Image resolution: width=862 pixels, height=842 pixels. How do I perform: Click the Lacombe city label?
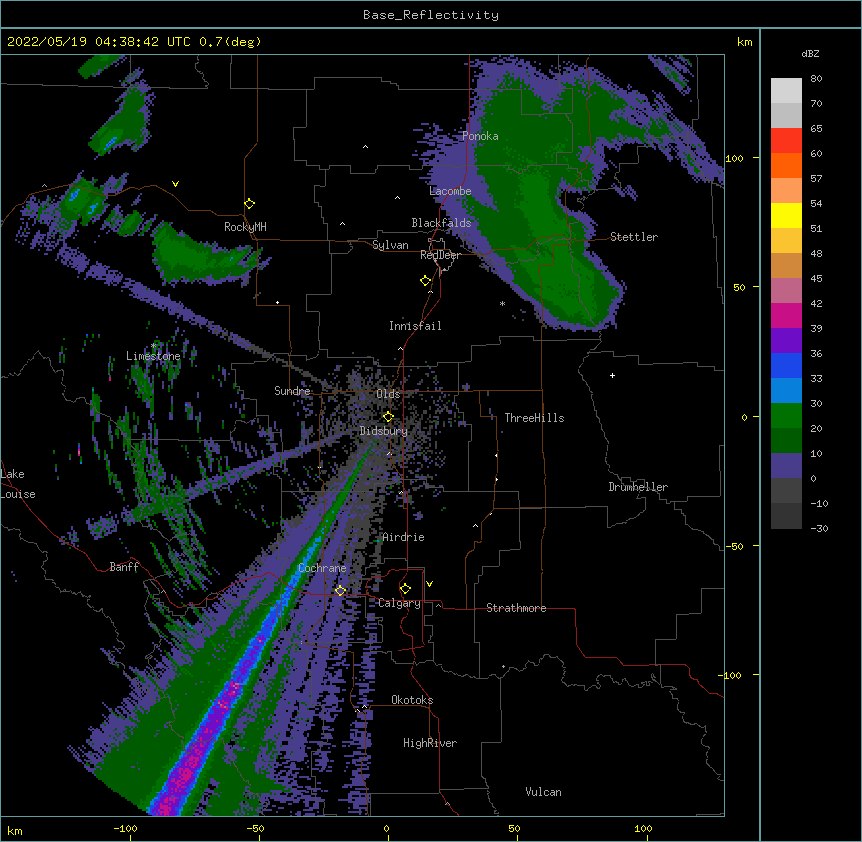click(450, 191)
